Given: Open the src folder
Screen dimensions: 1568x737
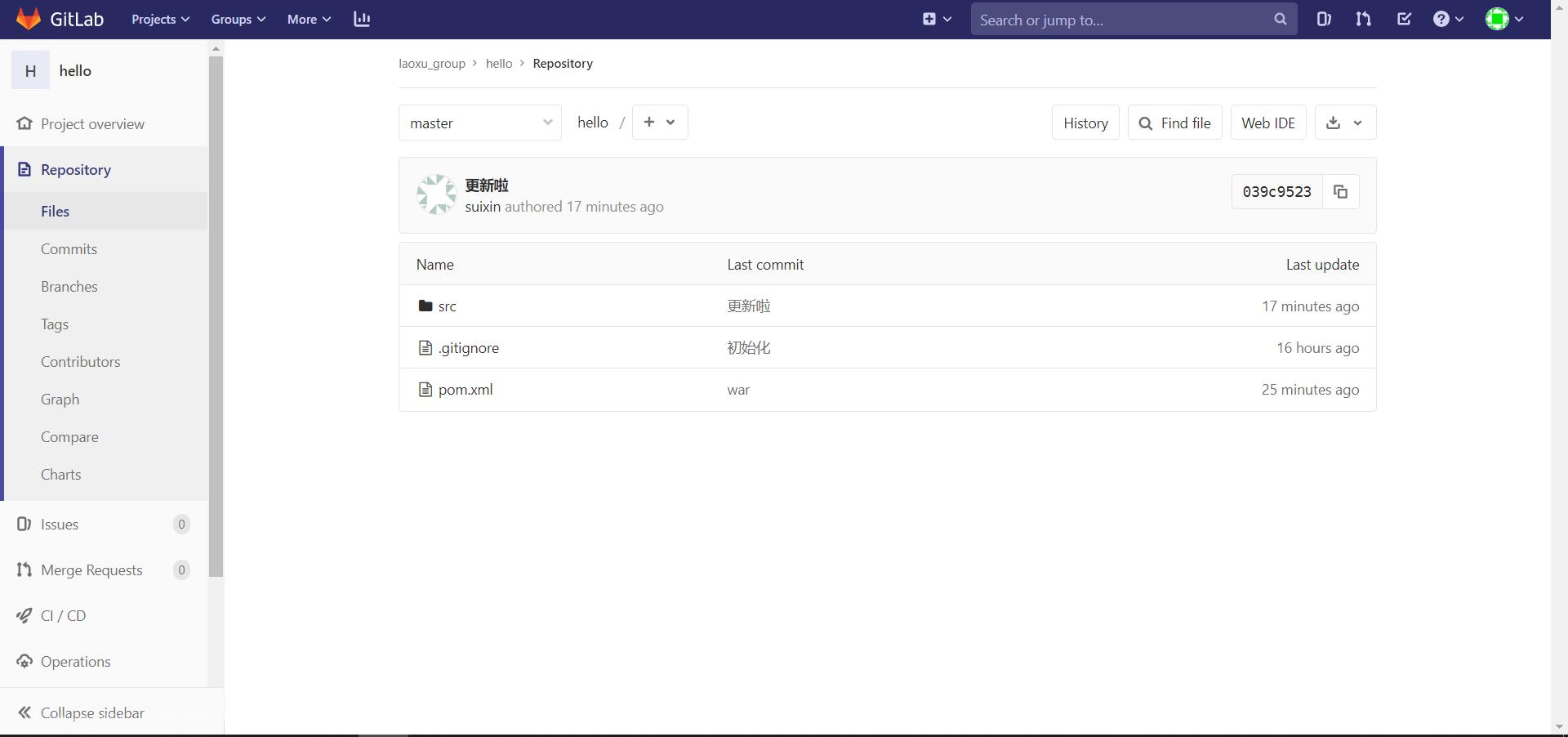Looking at the screenshot, I should pos(447,306).
